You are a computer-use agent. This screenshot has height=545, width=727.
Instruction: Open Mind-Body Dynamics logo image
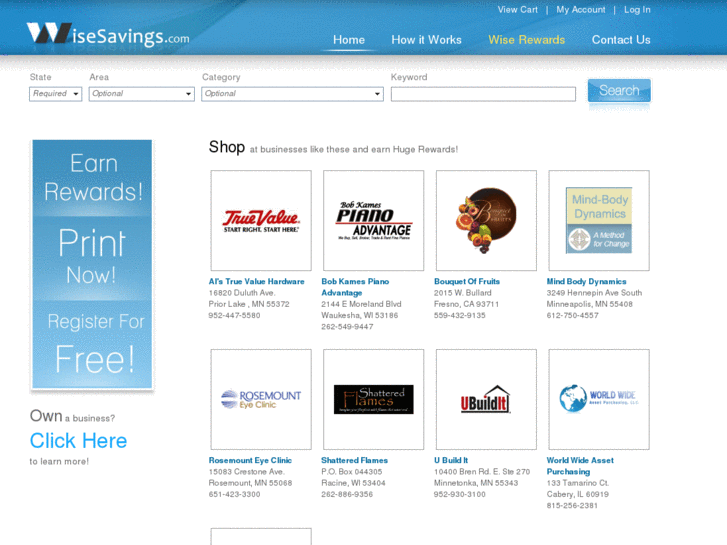point(599,220)
